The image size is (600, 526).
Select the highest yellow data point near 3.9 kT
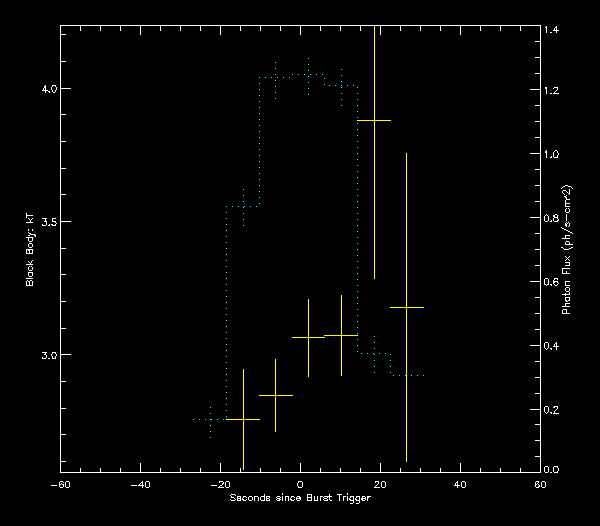pyautogui.click(x=374, y=120)
